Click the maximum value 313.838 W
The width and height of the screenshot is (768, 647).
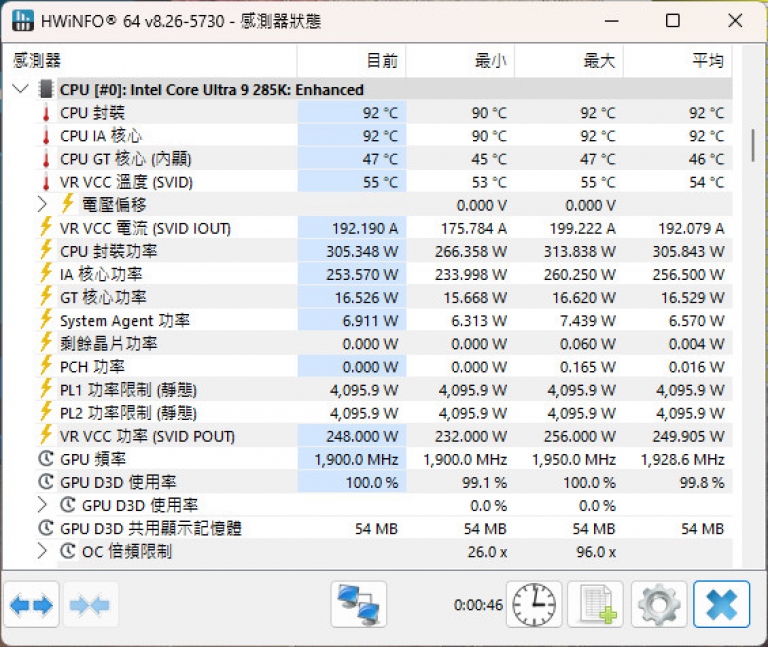[x=579, y=251]
